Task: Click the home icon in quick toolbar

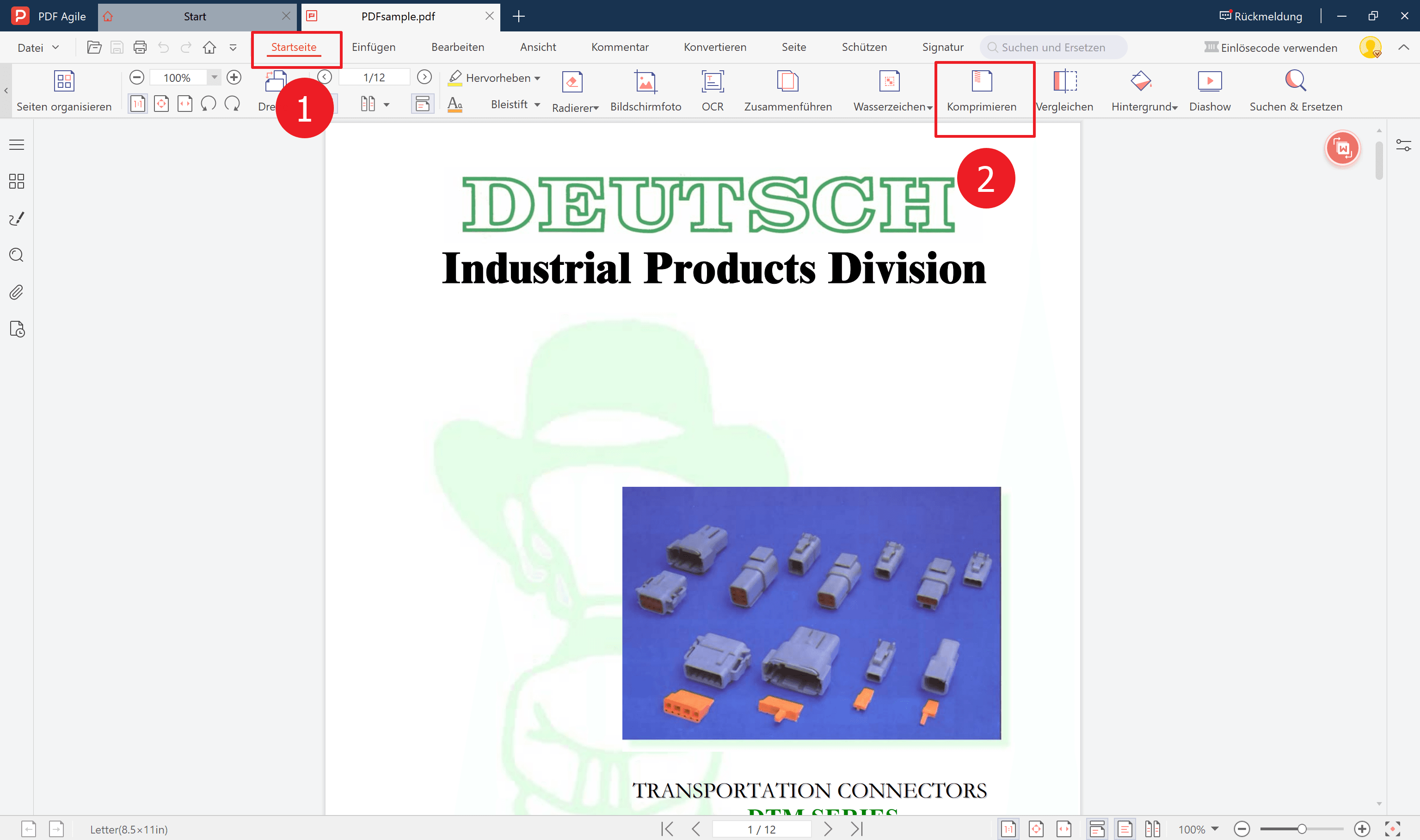Action: pyautogui.click(x=209, y=48)
